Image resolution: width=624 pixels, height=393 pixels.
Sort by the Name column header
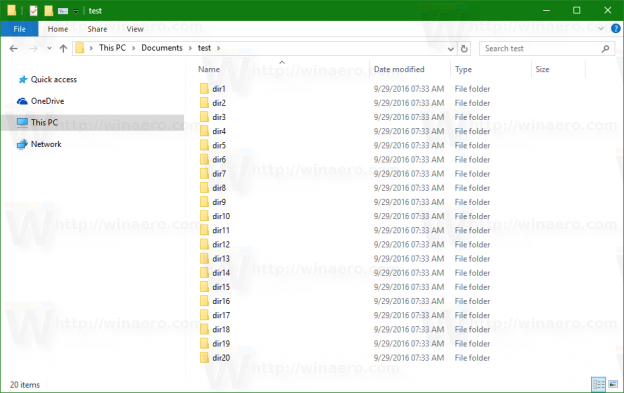click(x=209, y=70)
